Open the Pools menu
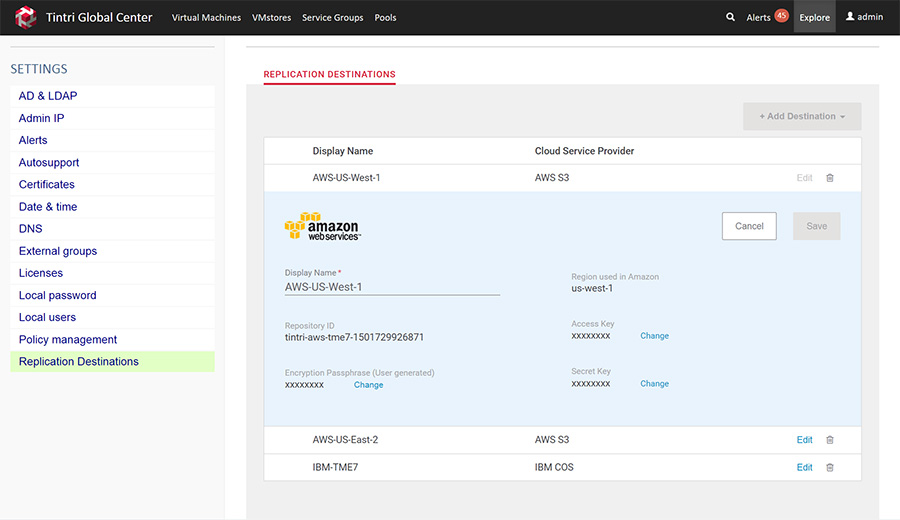 pyautogui.click(x=385, y=18)
